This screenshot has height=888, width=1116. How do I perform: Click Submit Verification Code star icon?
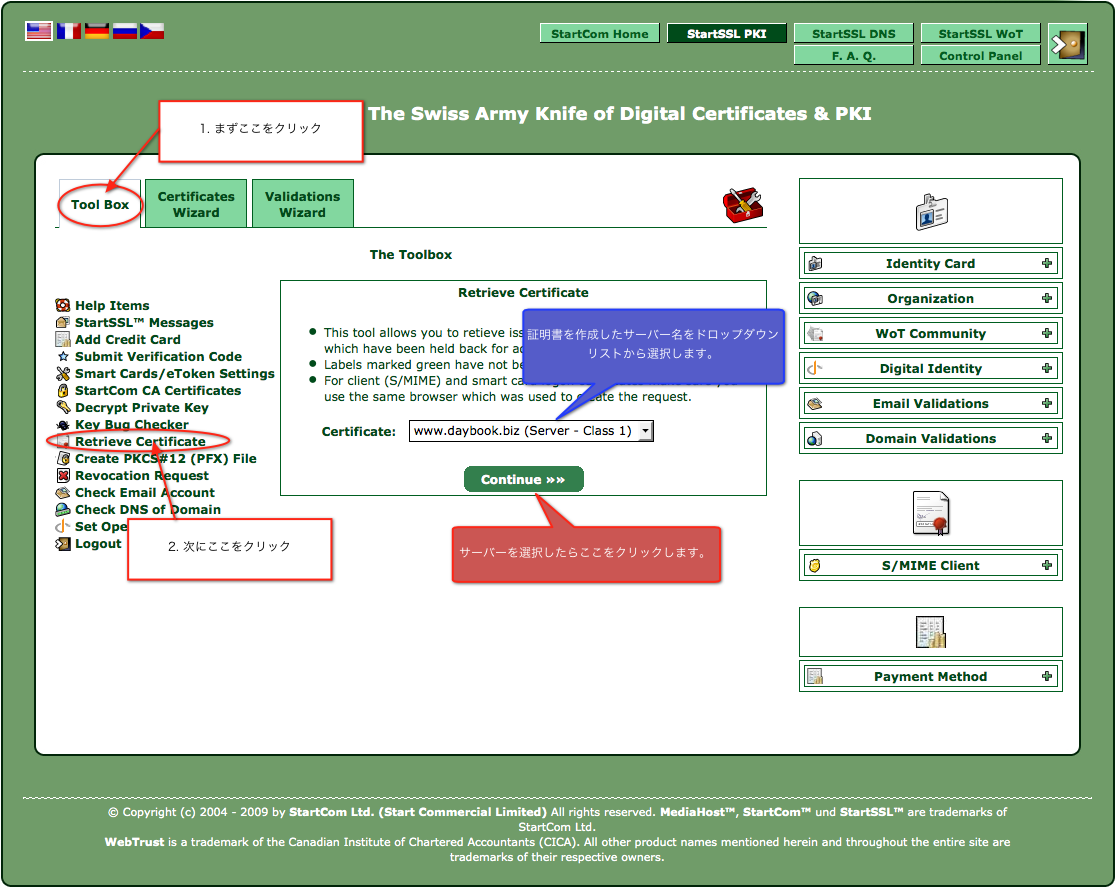[x=63, y=356]
